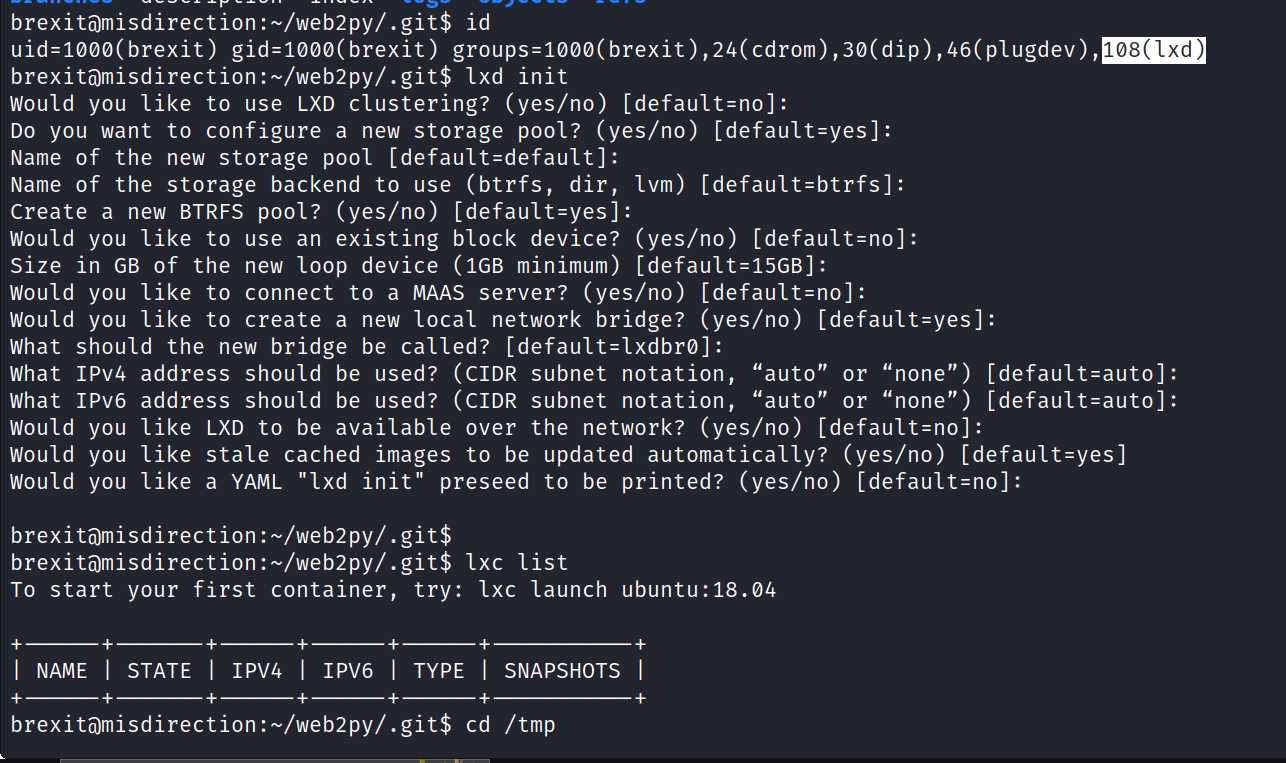Click the IPV6 column header
This screenshot has width=1286, height=763.
(348, 671)
